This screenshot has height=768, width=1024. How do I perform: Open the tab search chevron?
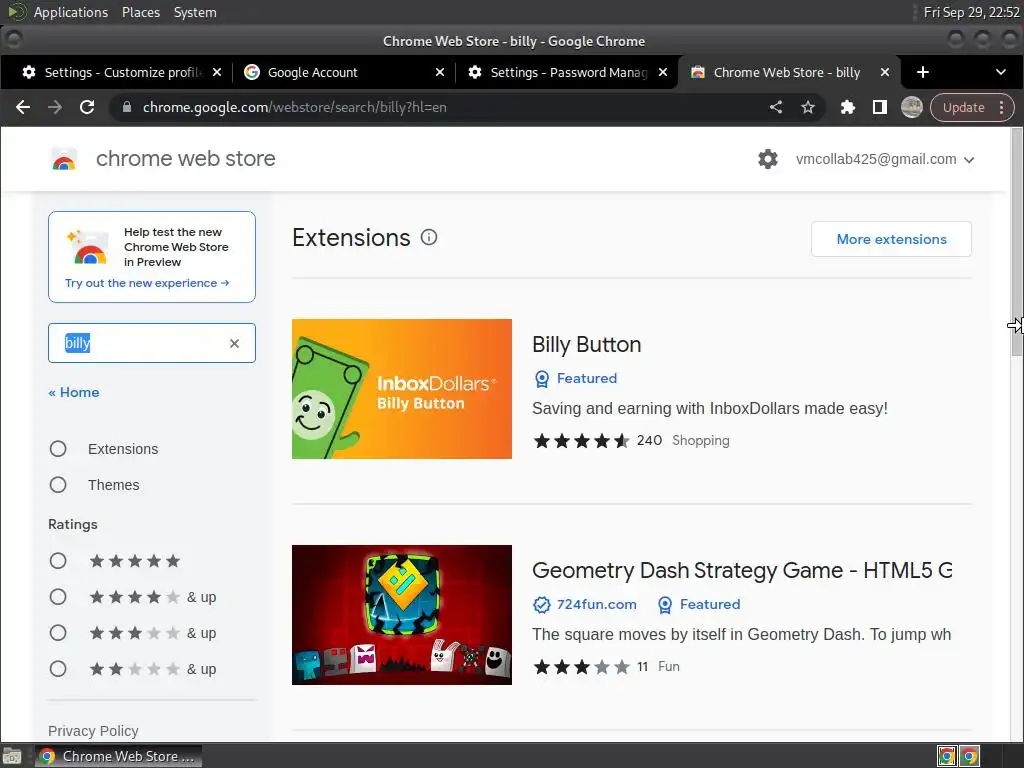tap(1000, 72)
